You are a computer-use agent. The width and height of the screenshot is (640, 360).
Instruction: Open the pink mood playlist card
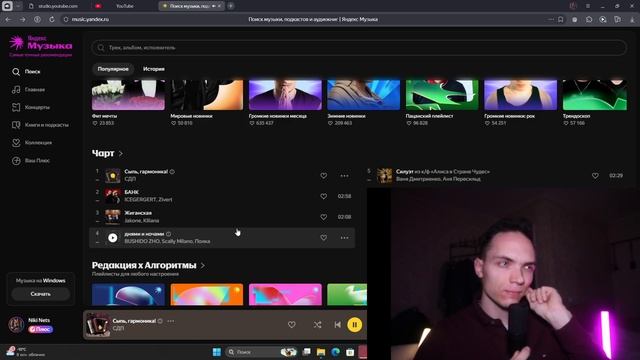(x=285, y=295)
